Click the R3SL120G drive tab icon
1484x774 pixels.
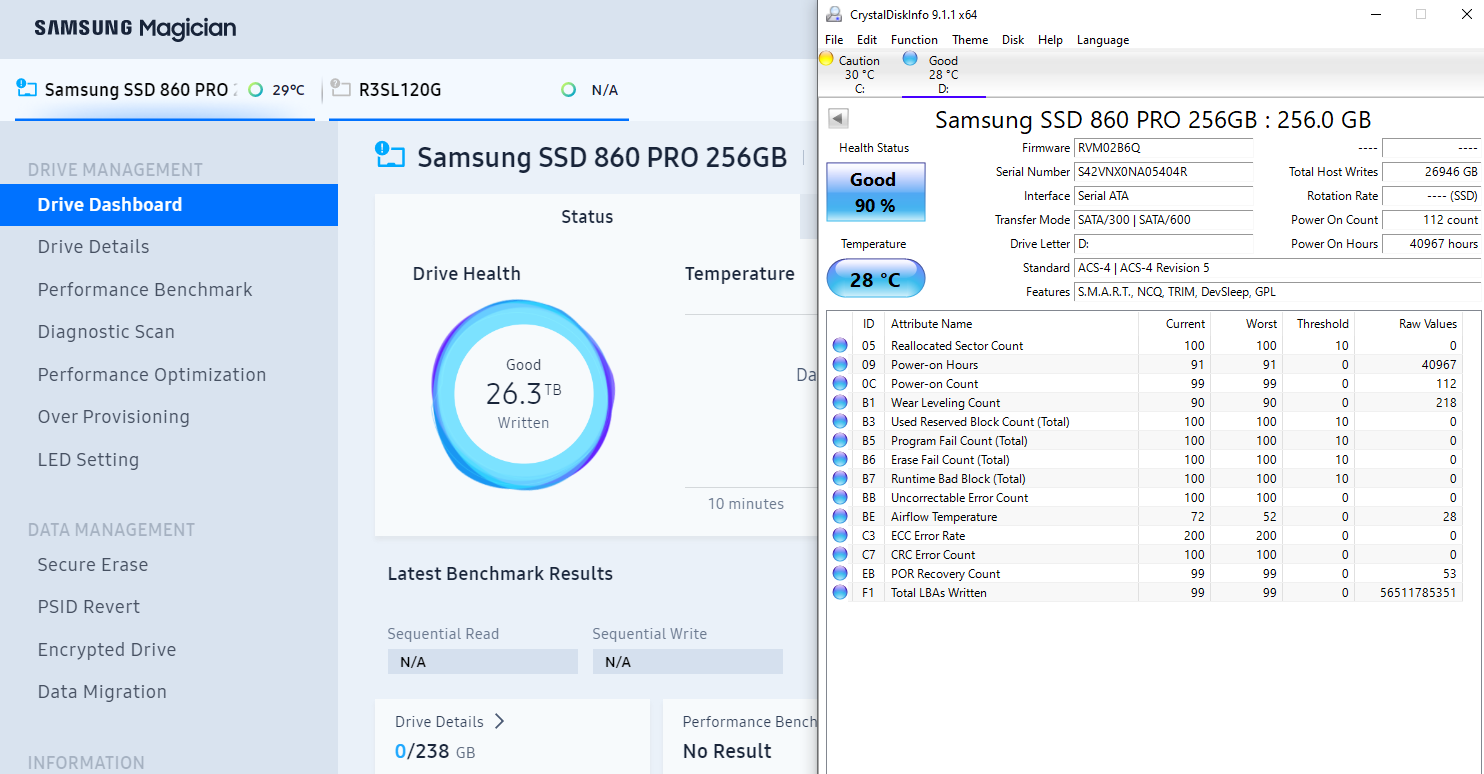(x=340, y=89)
